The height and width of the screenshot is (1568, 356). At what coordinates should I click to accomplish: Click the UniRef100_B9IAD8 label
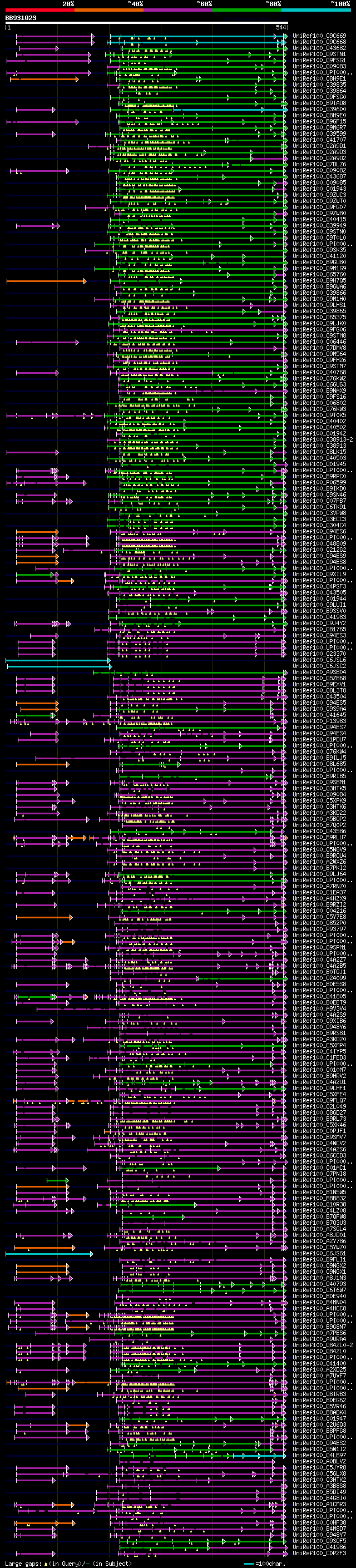(319, 103)
